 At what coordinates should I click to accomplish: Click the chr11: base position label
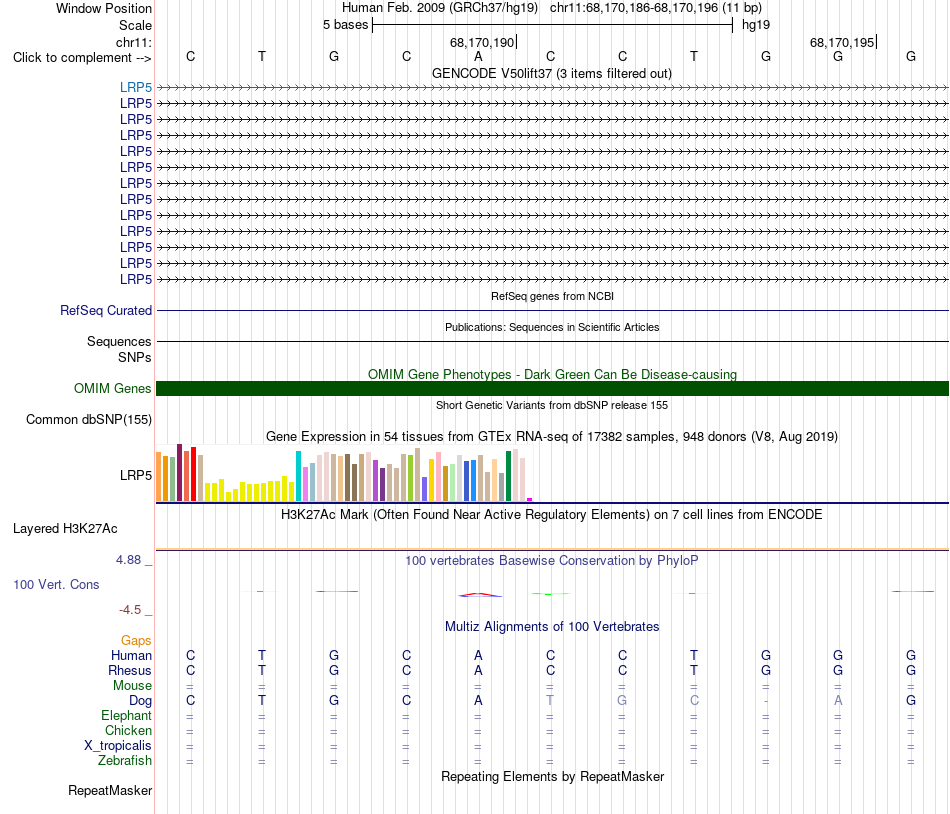coord(133,42)
